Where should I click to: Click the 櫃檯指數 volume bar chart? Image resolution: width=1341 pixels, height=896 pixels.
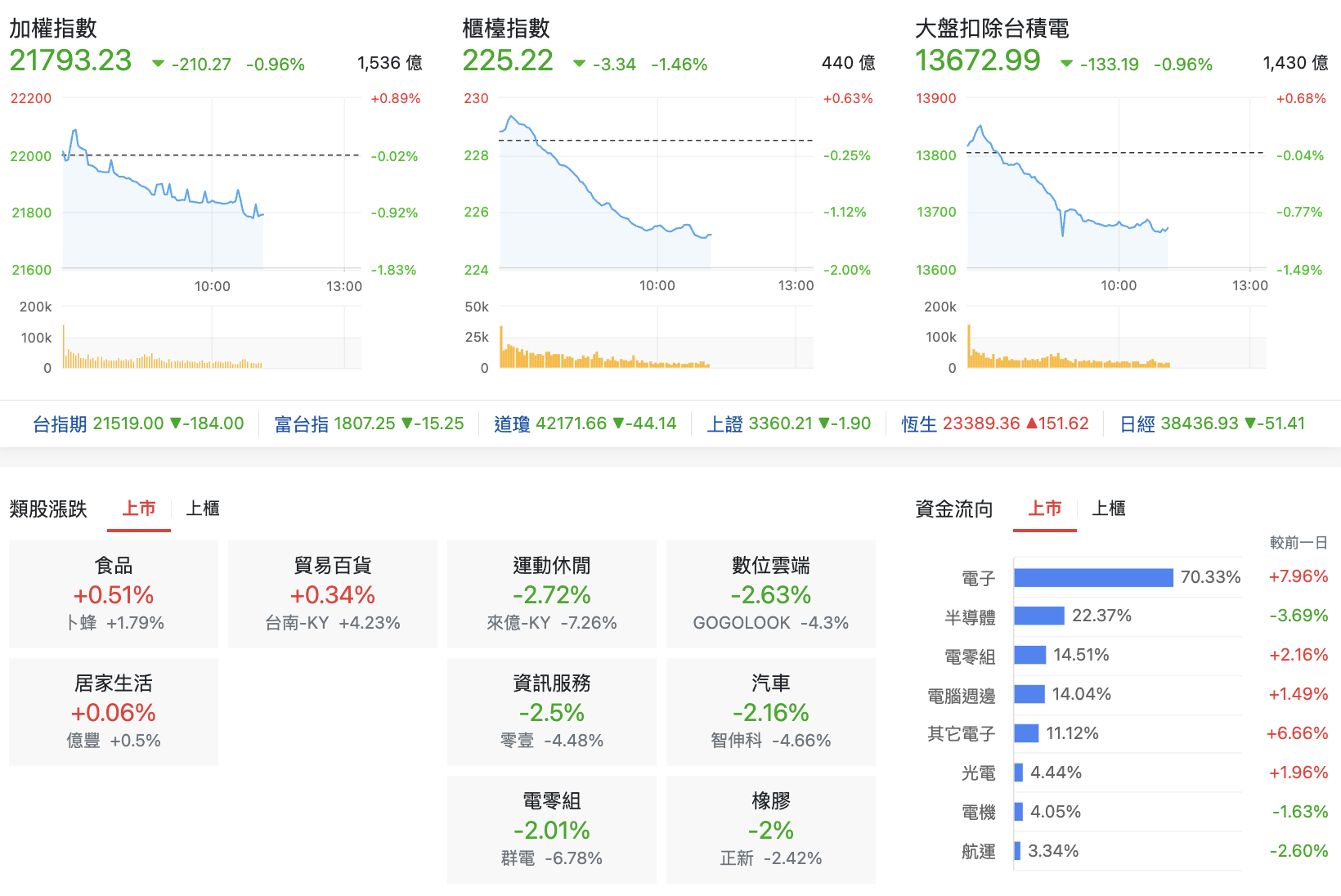[x=656, y=338]
